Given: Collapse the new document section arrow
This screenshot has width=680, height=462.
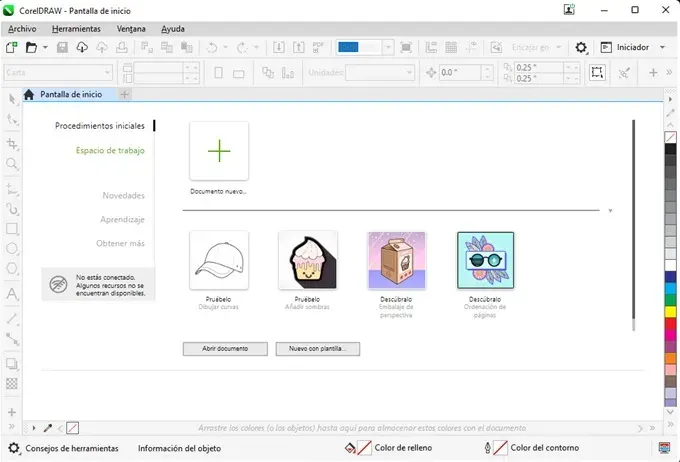Looking at the screenshot, I should pyautogui.click(x=610, y=210).
